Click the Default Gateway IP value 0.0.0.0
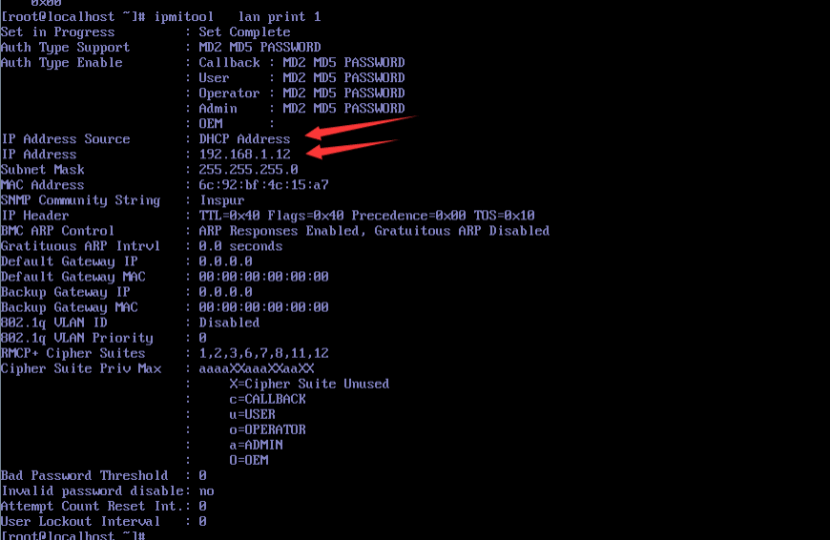This screenshot has width=830, height=542. point(225,261)
